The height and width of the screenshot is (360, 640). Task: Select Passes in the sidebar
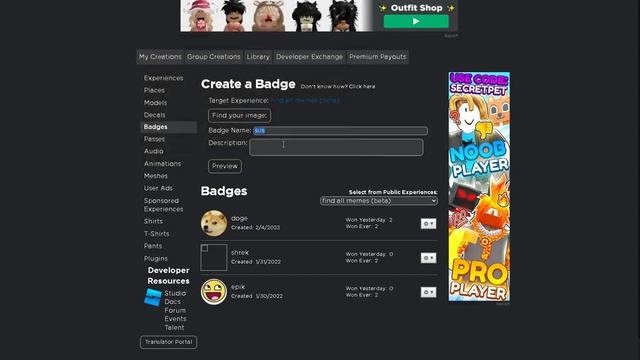pos(154,139)
